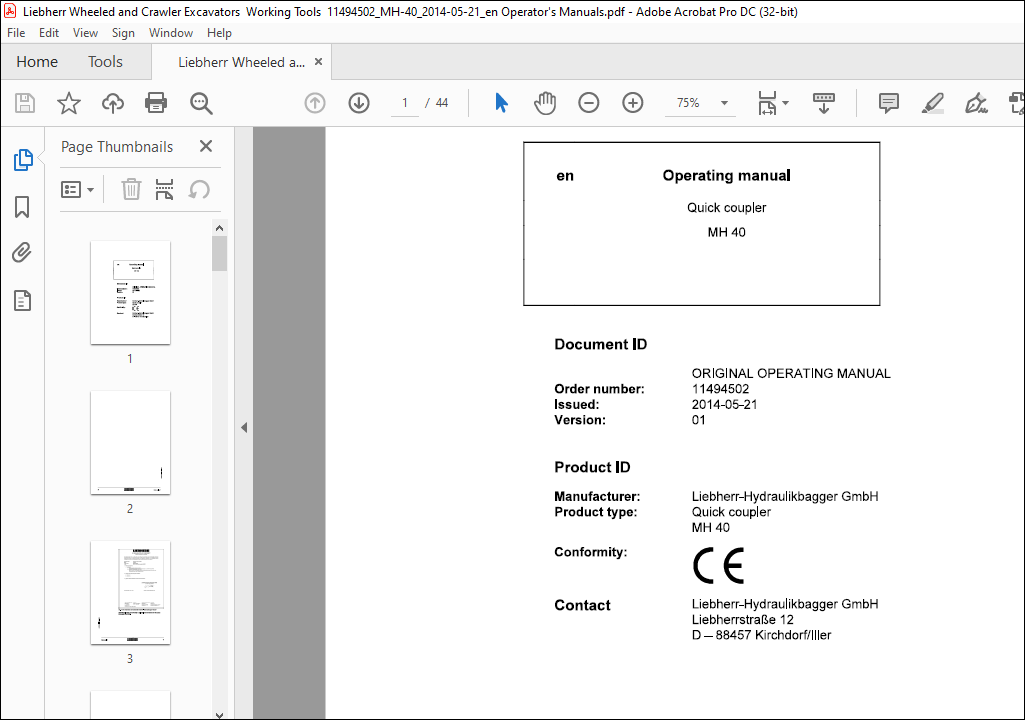
Task: Select the Liebherr Wheeled document tab
Action: click(x=241, y=62)
